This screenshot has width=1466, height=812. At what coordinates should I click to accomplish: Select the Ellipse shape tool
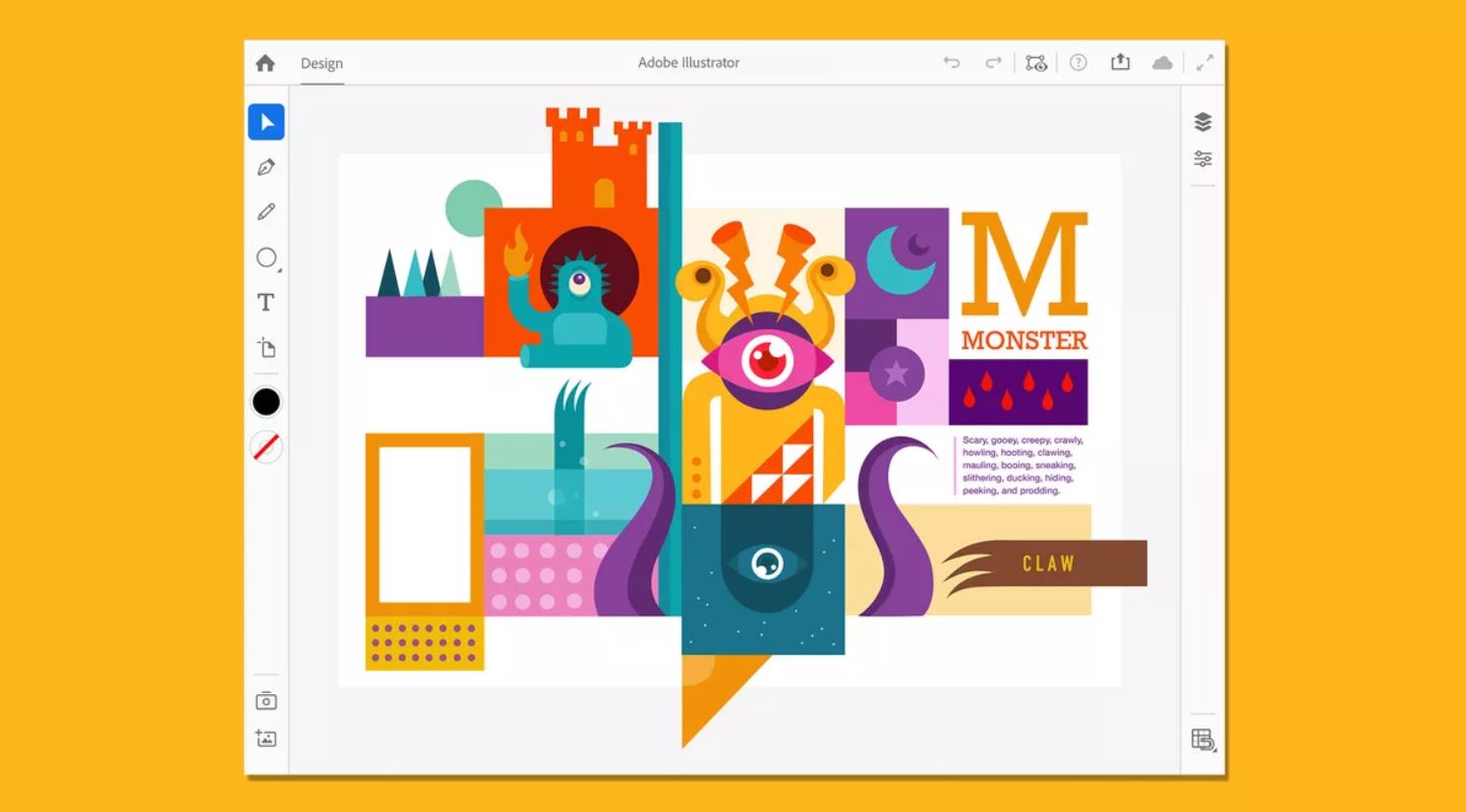(266, 258)
